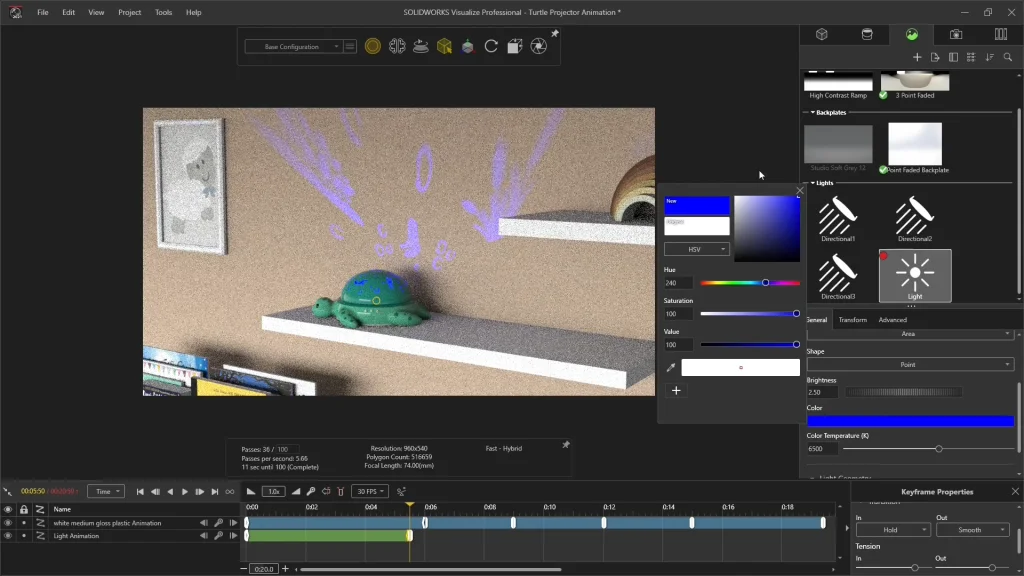The image size is (1024, 576).
Task: Toggle lock dot for Light Animation track
Action: coord(24,536)
